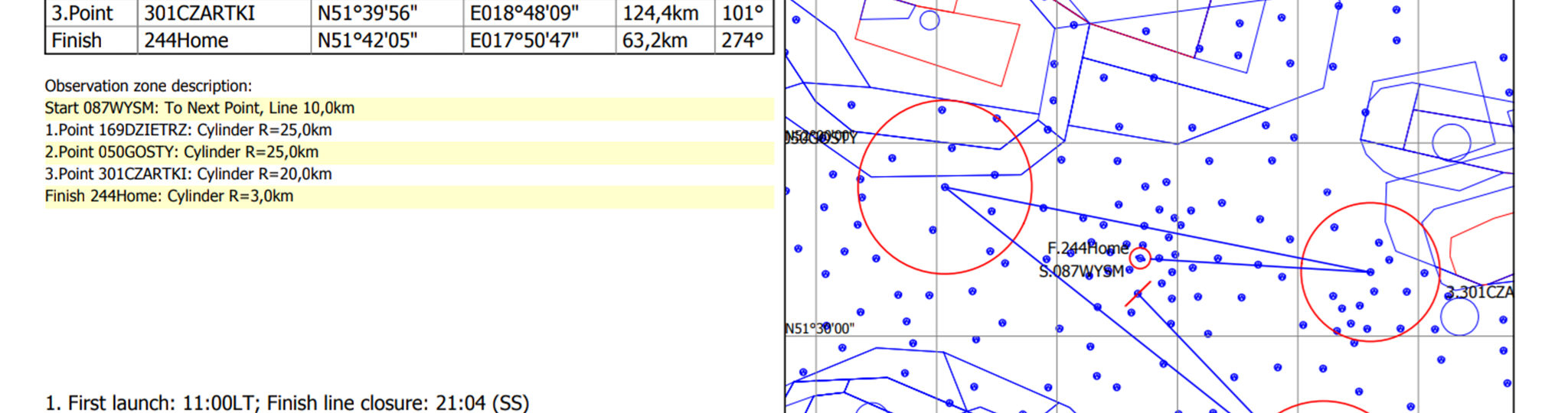Image resolution: width=1568 pixels, height=413 pixels.
Task: Select the 2.Point 050GOSTY cylinder line
Action: (181, 152)
